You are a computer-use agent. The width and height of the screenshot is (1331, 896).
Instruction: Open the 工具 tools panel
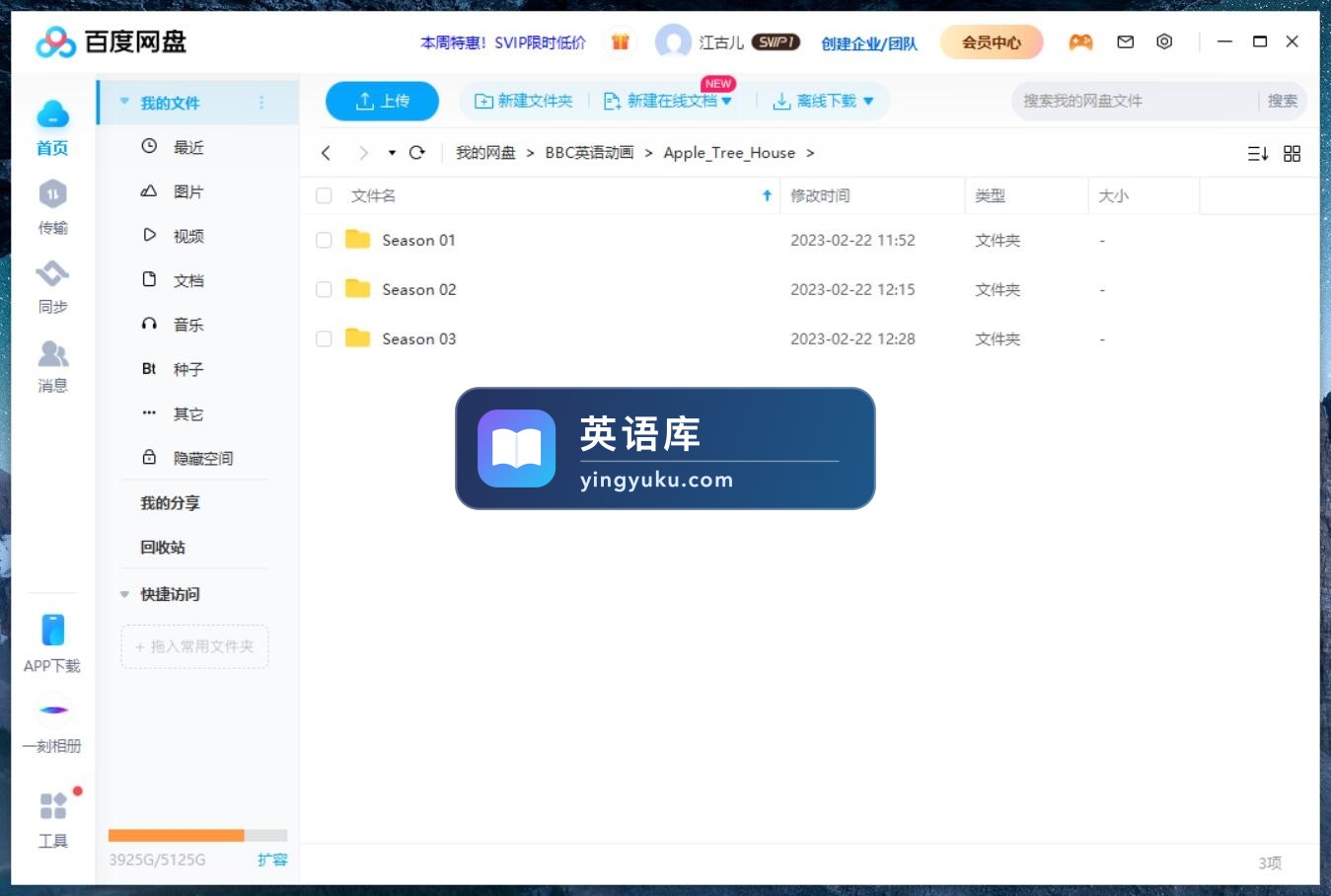53,820
